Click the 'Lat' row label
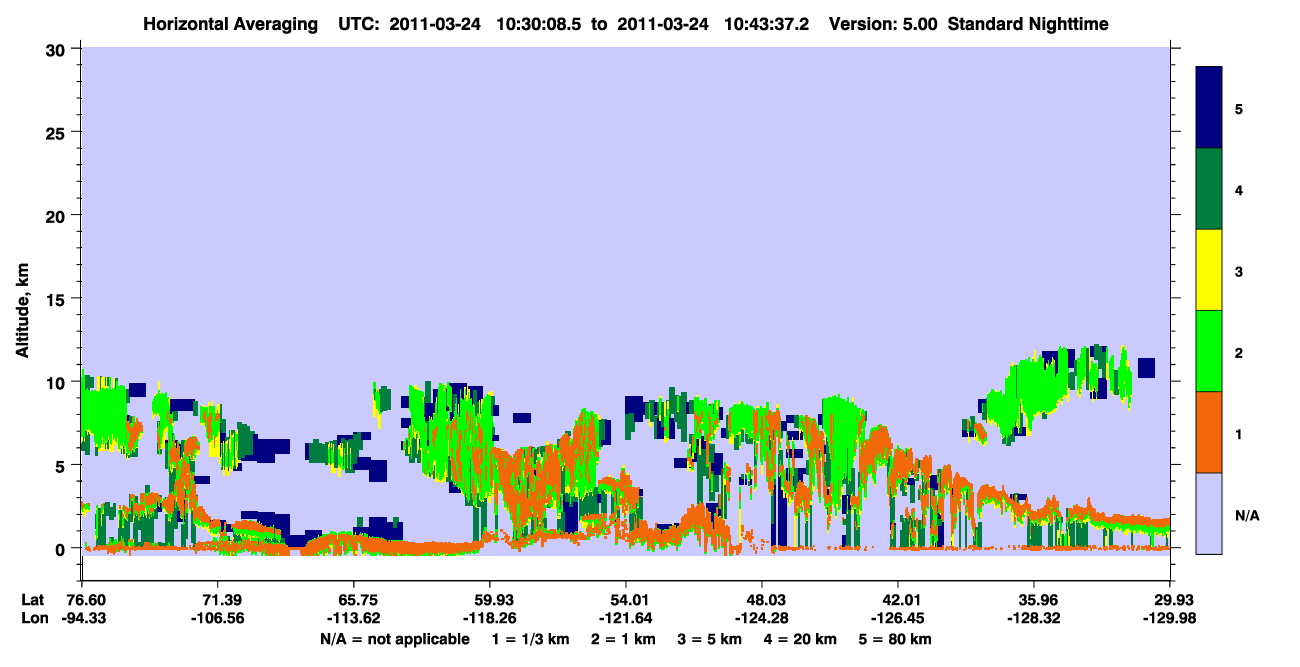The width and height of the screenshot is (1300, 667). click(34, 600)
